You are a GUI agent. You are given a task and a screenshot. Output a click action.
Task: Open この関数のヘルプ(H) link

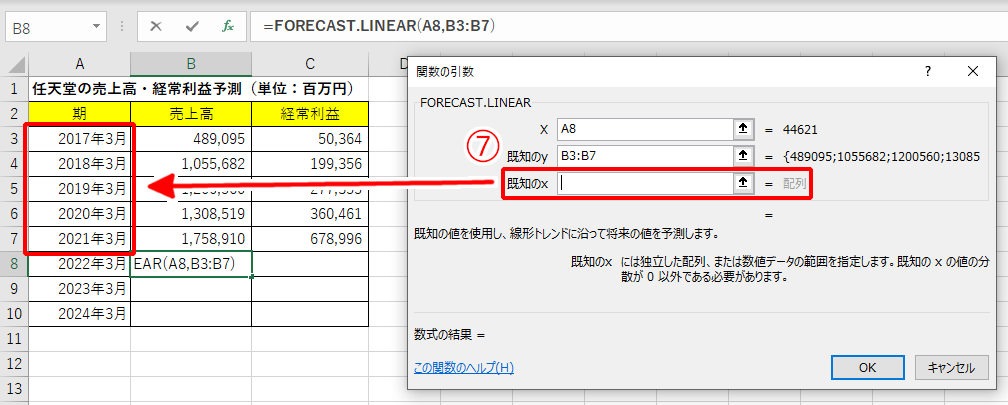pyautogui.click(x=464, y=368)
